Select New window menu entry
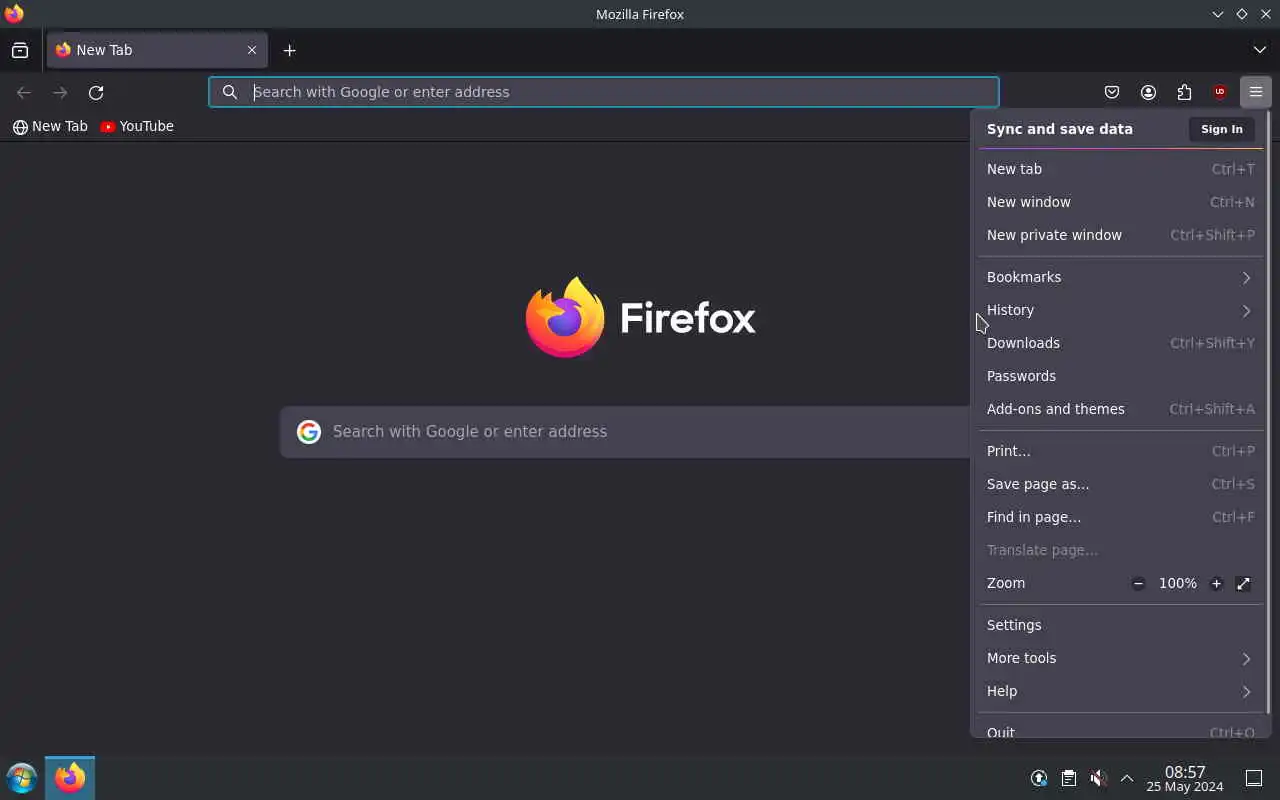 [x=1120, y=202]
